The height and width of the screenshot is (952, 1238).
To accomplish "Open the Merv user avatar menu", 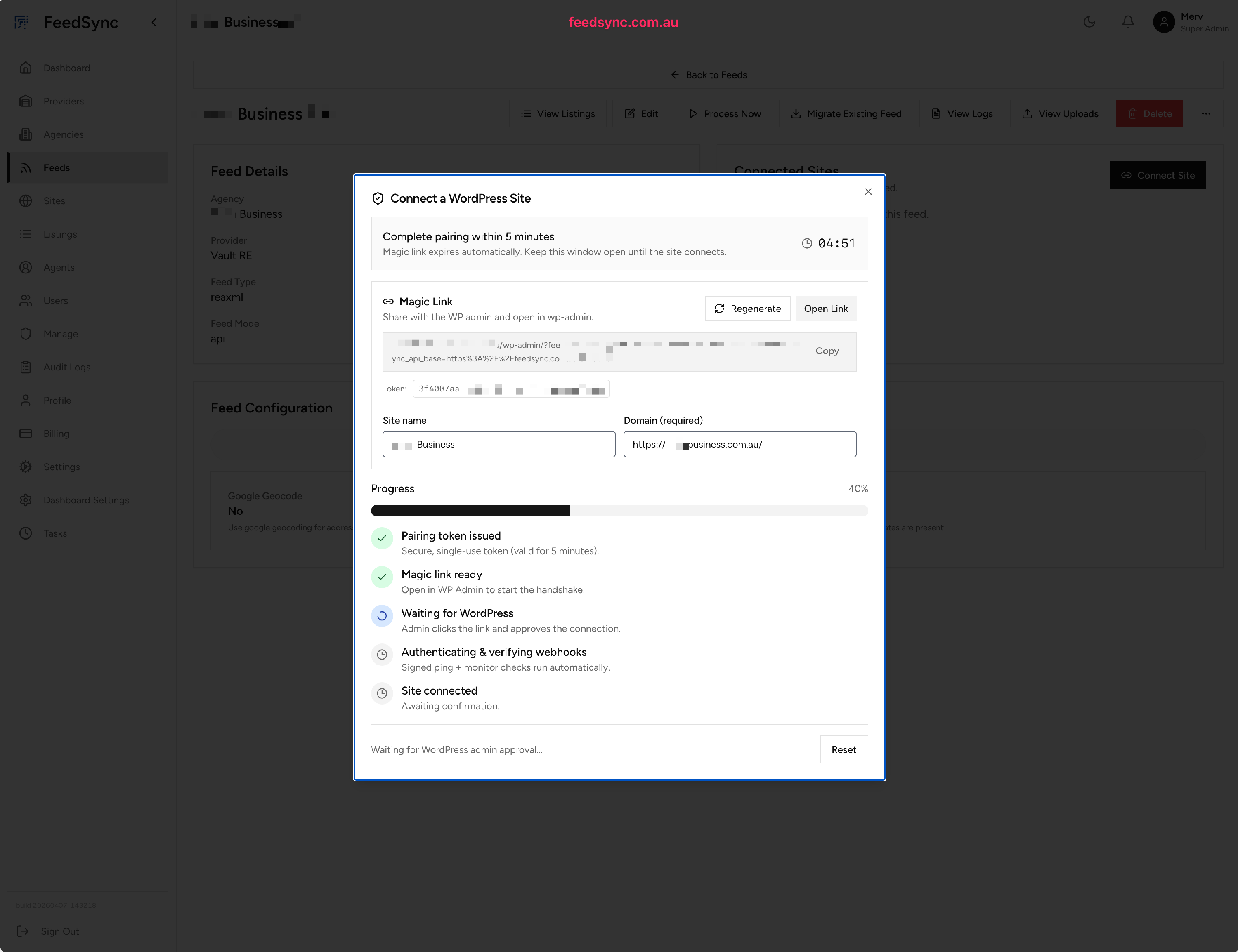I will 1163,22.
